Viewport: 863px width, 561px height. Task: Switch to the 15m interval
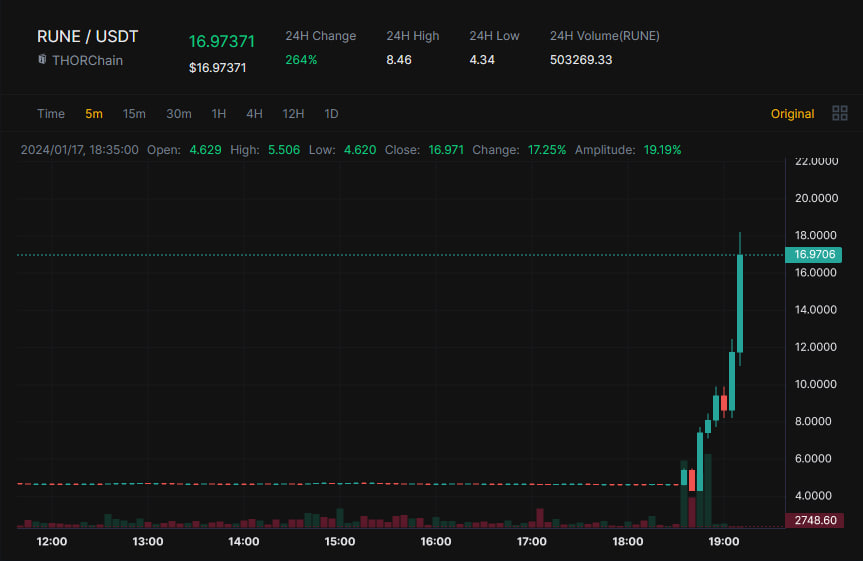click(x=134, y=114)
